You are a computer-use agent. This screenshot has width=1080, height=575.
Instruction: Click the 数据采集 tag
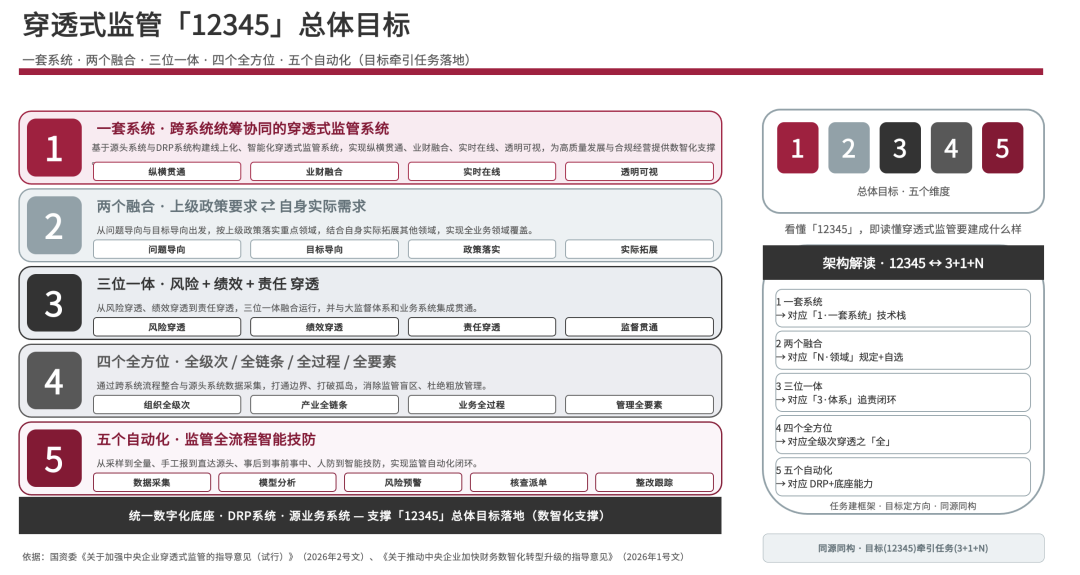152,483
